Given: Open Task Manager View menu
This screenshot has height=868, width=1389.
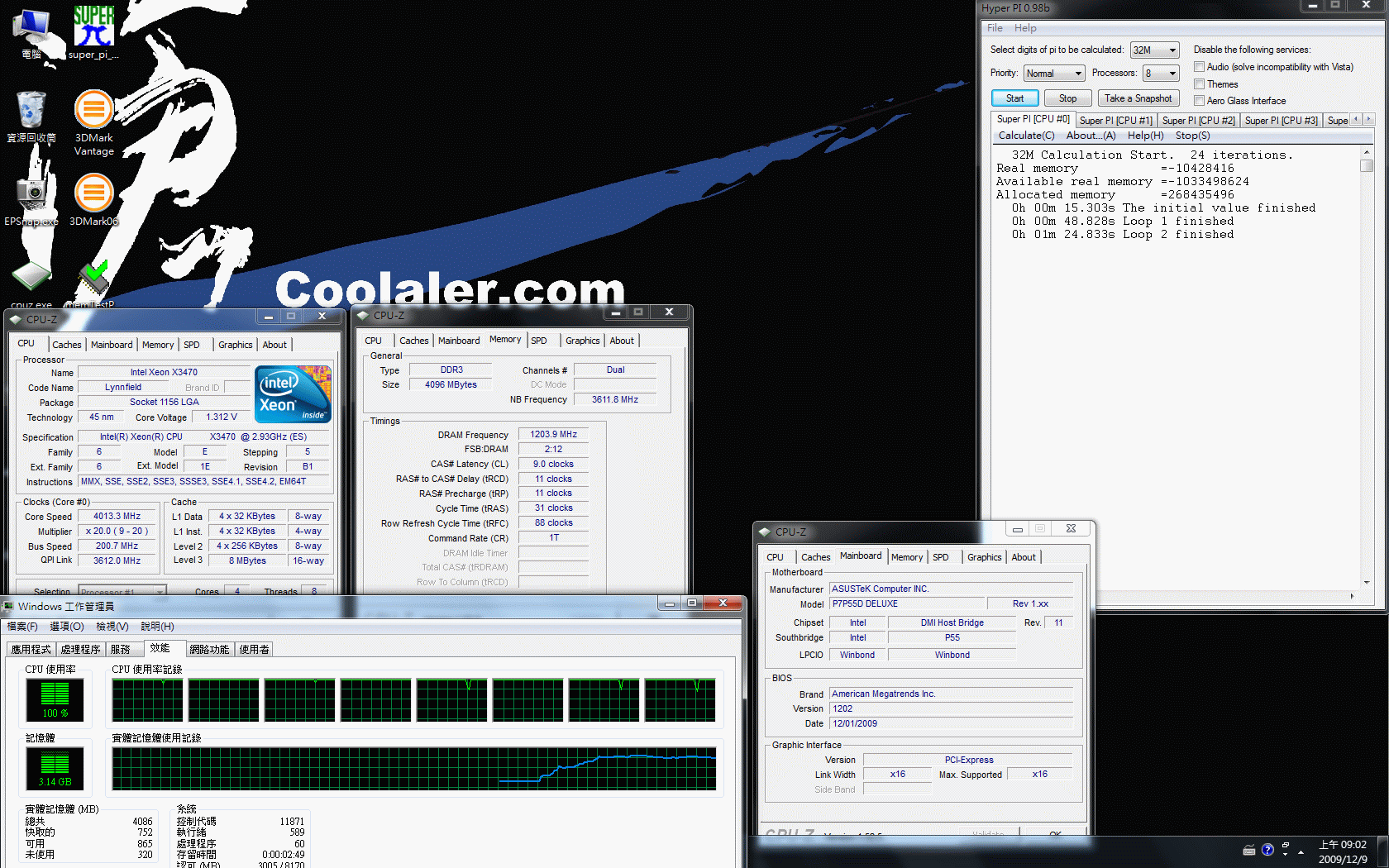Looking at the screenshot, I should [x=112, y=627].
